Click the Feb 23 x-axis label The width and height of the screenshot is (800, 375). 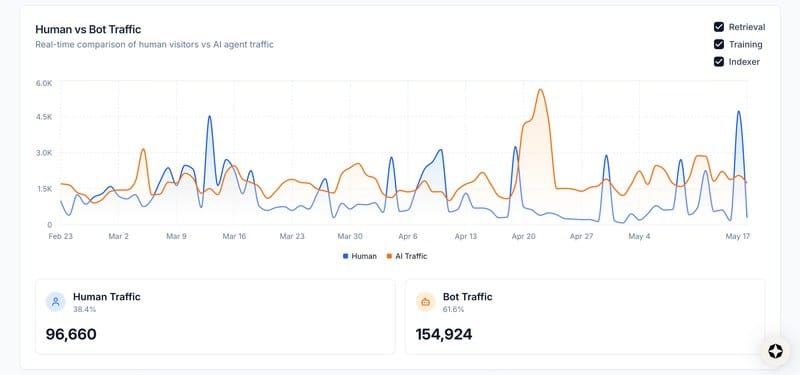click(x=61, y=236)
